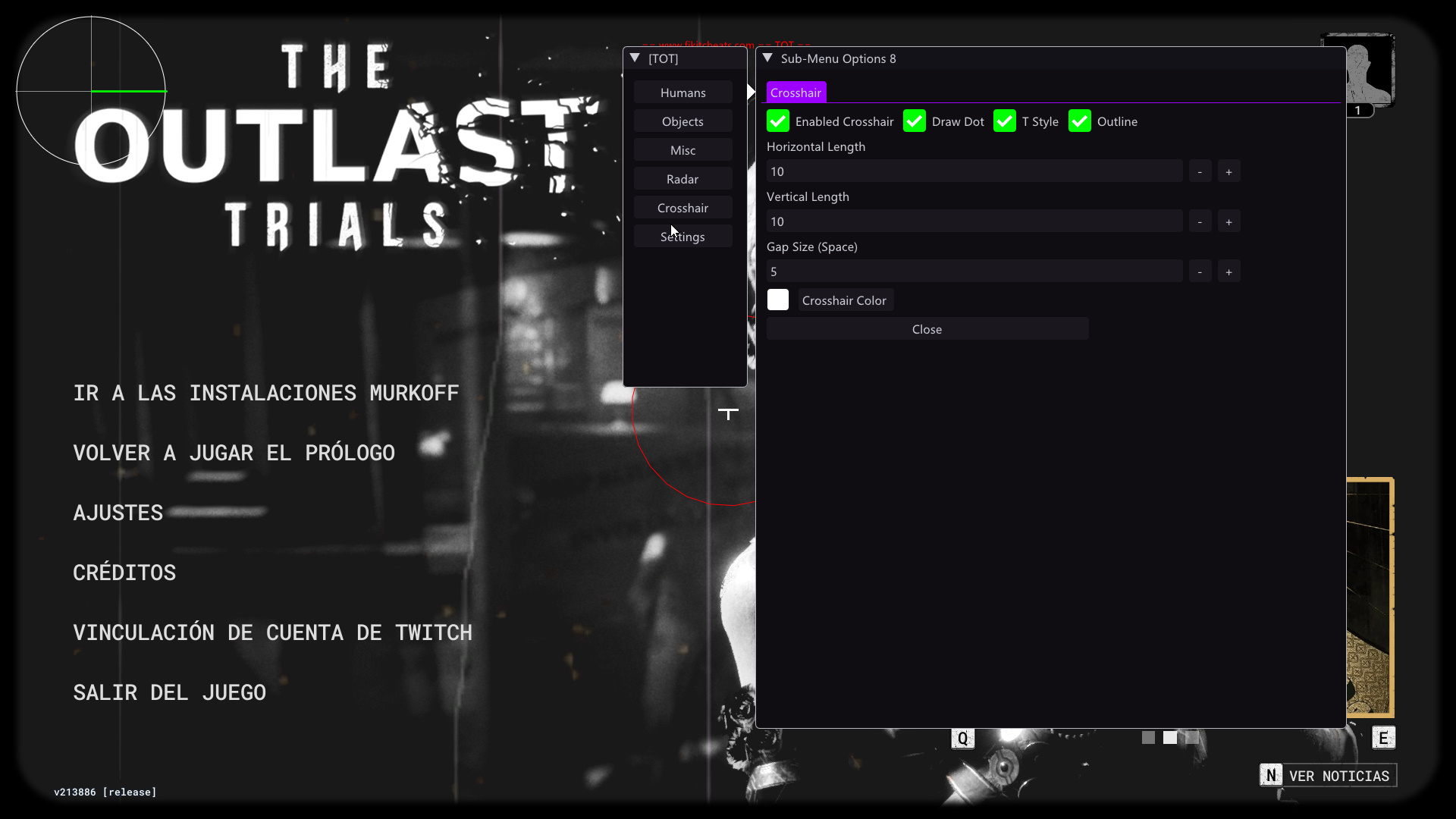
Task: Click the Crosshair Color label button
Action: (x=845, y=300)
